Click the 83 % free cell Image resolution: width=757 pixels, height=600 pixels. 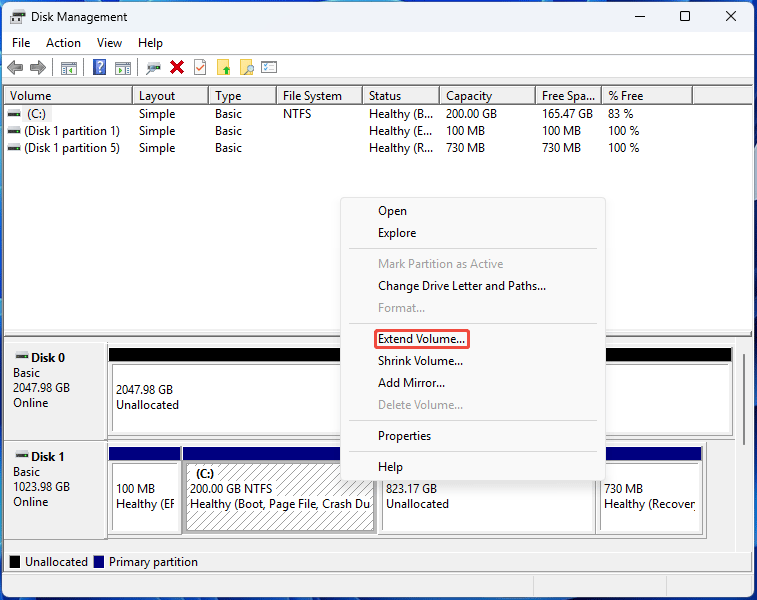point(620,114)
